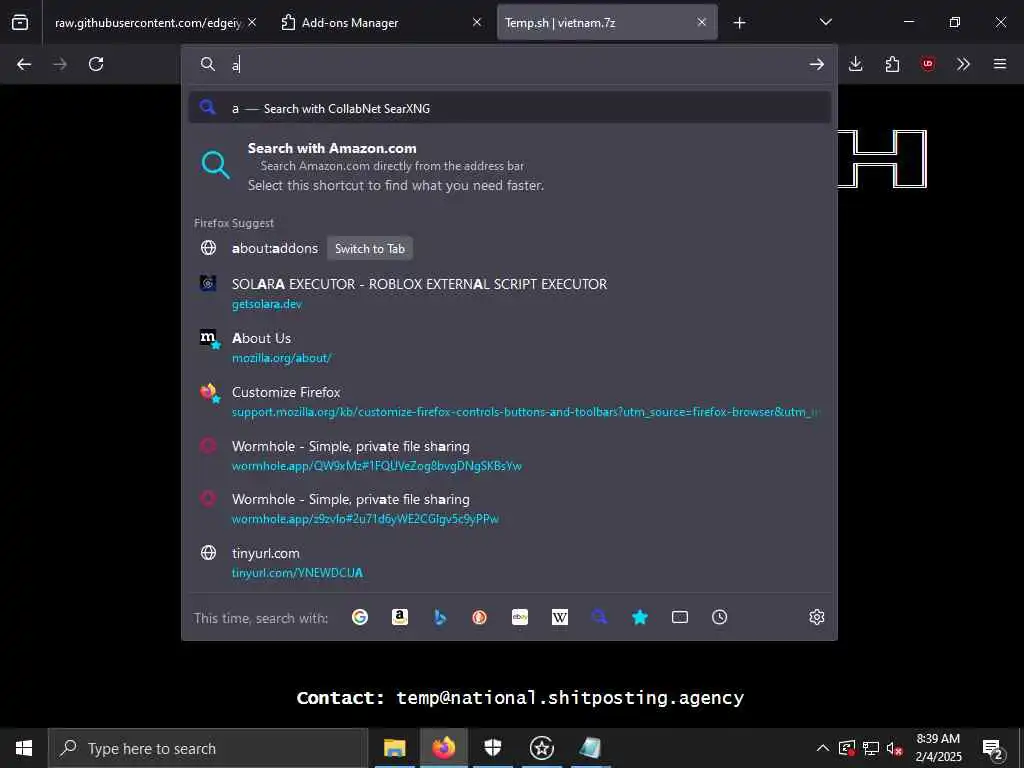This screenshot has height=768, width=1024.
Task: Search open tabs icon
Action: (680, 617)
